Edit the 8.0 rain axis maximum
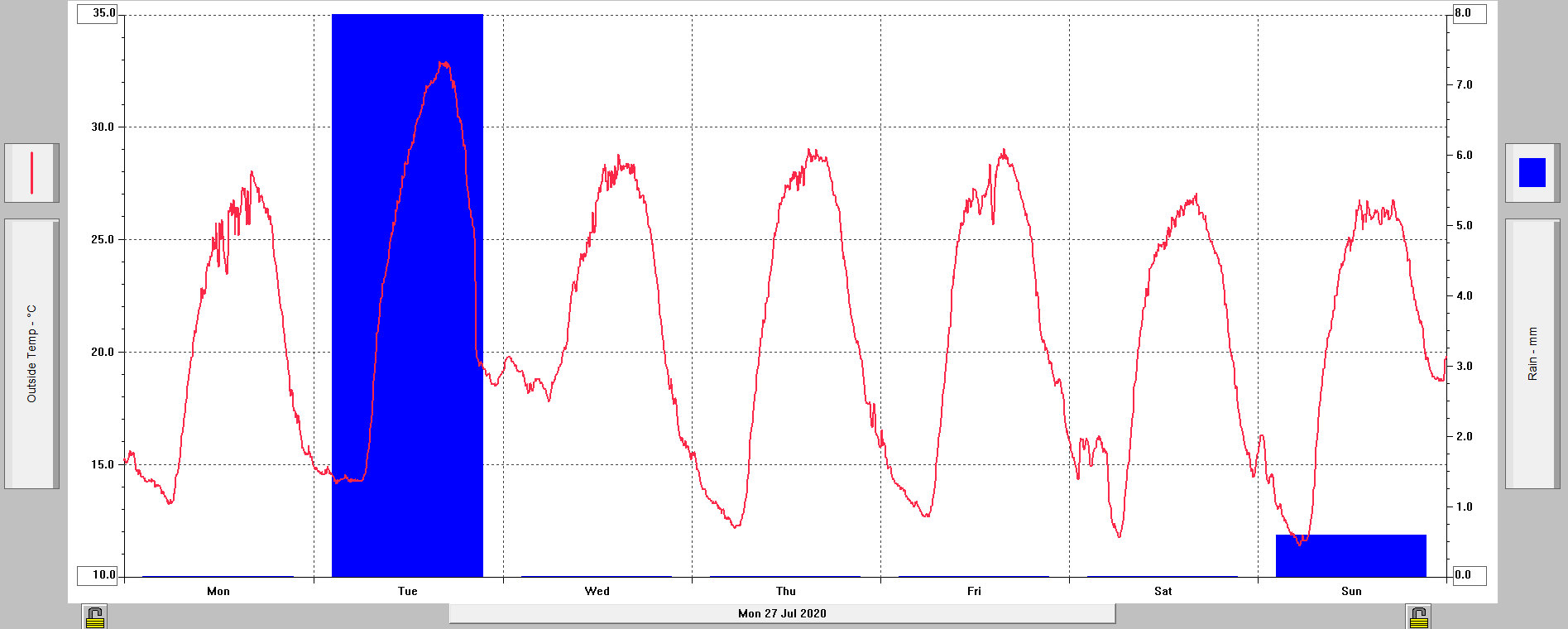Image resolution: width=1568 pixels, height=629 pixels. [x=1470, y=13]
